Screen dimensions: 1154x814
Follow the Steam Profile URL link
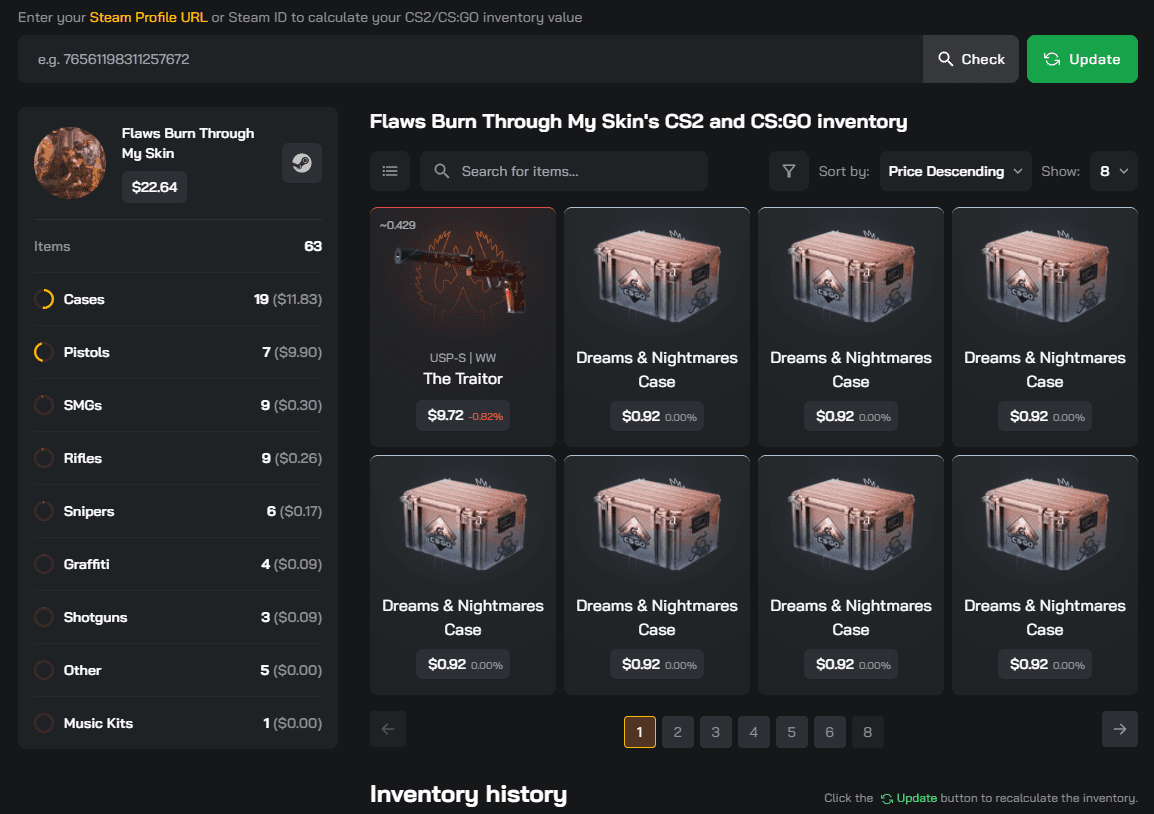pyautogui.click(x=149, y=17)
